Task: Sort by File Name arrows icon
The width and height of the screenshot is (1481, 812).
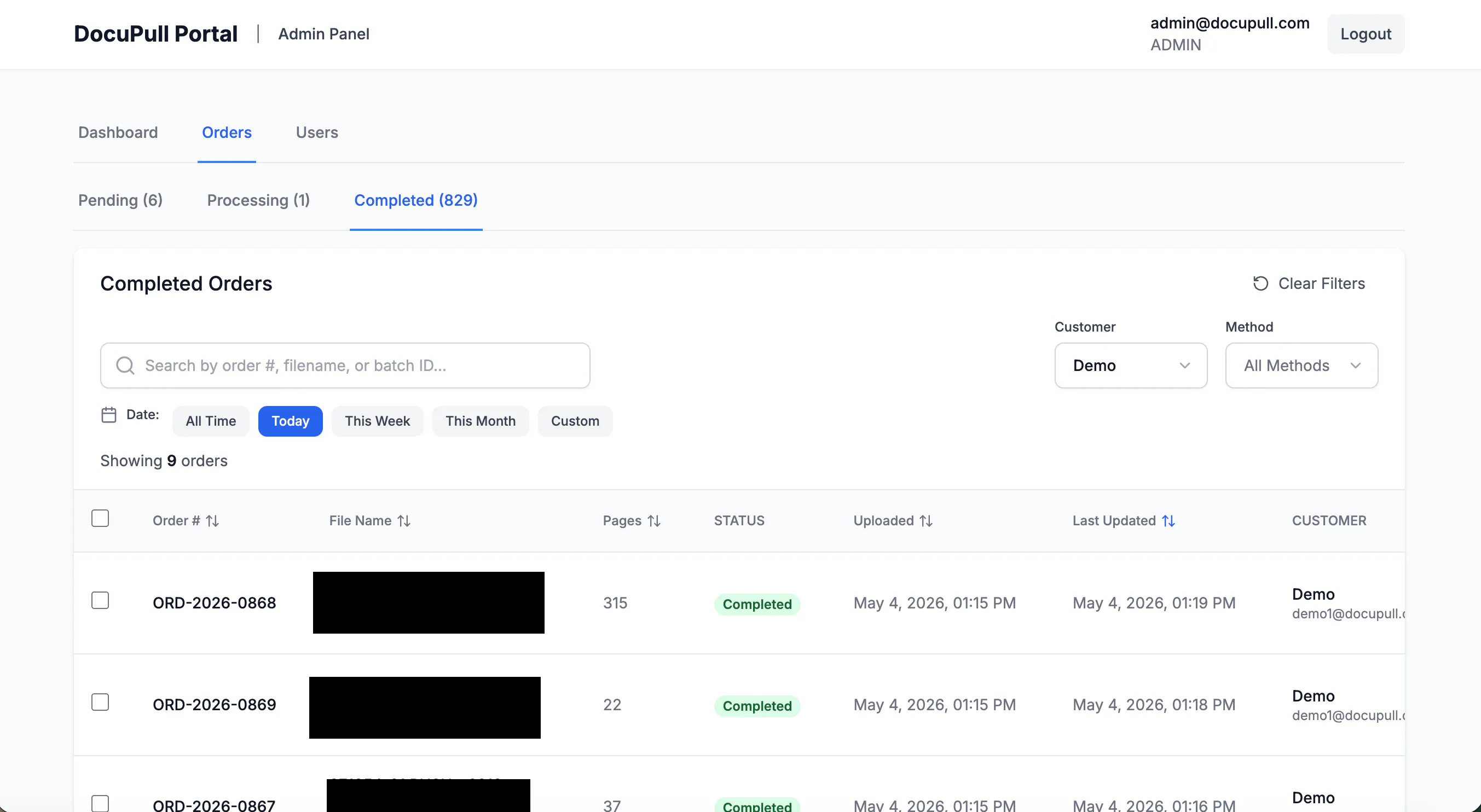Action: click(x=404, y=521)
